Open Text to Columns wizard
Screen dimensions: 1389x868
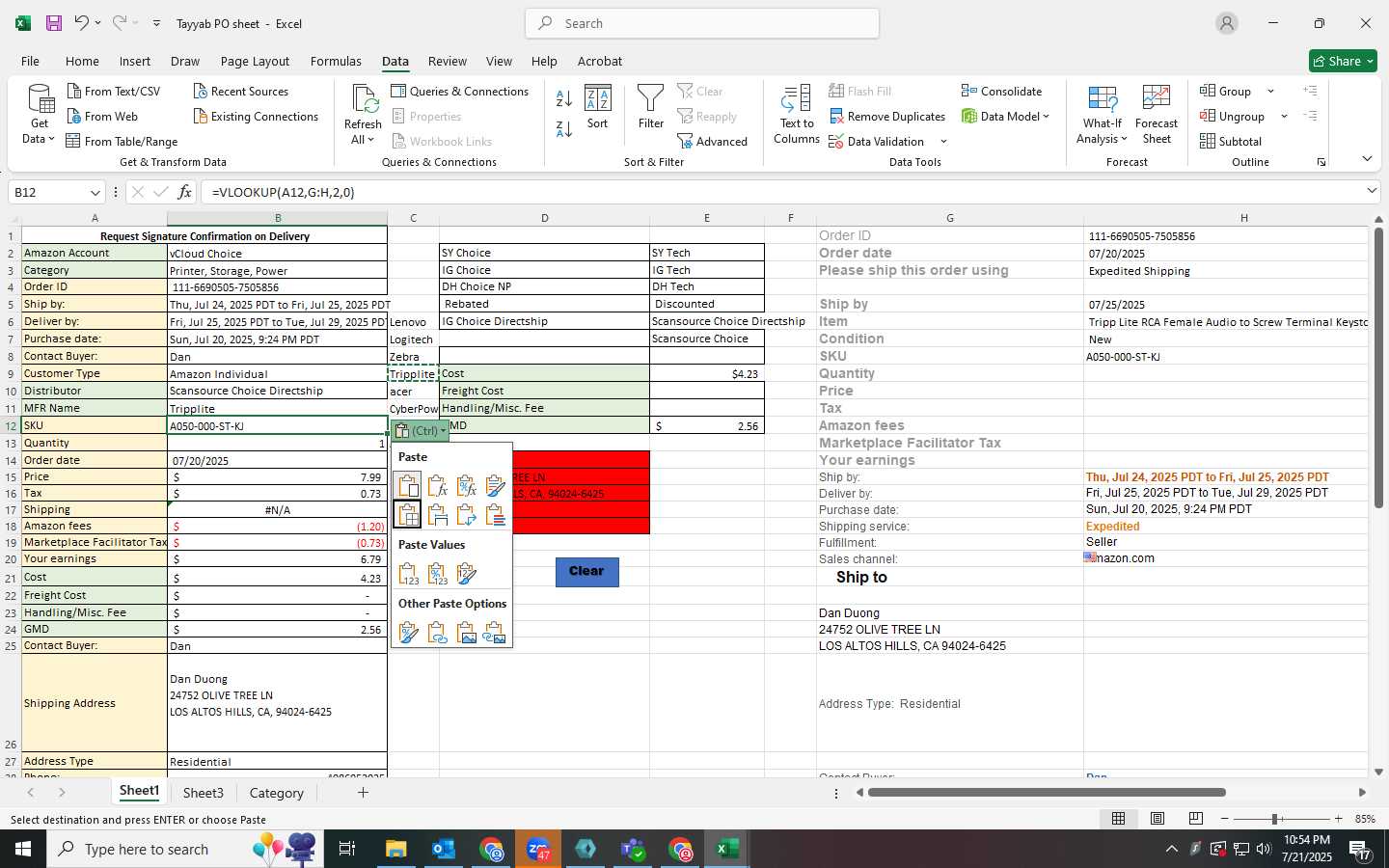tap(797, 115)
